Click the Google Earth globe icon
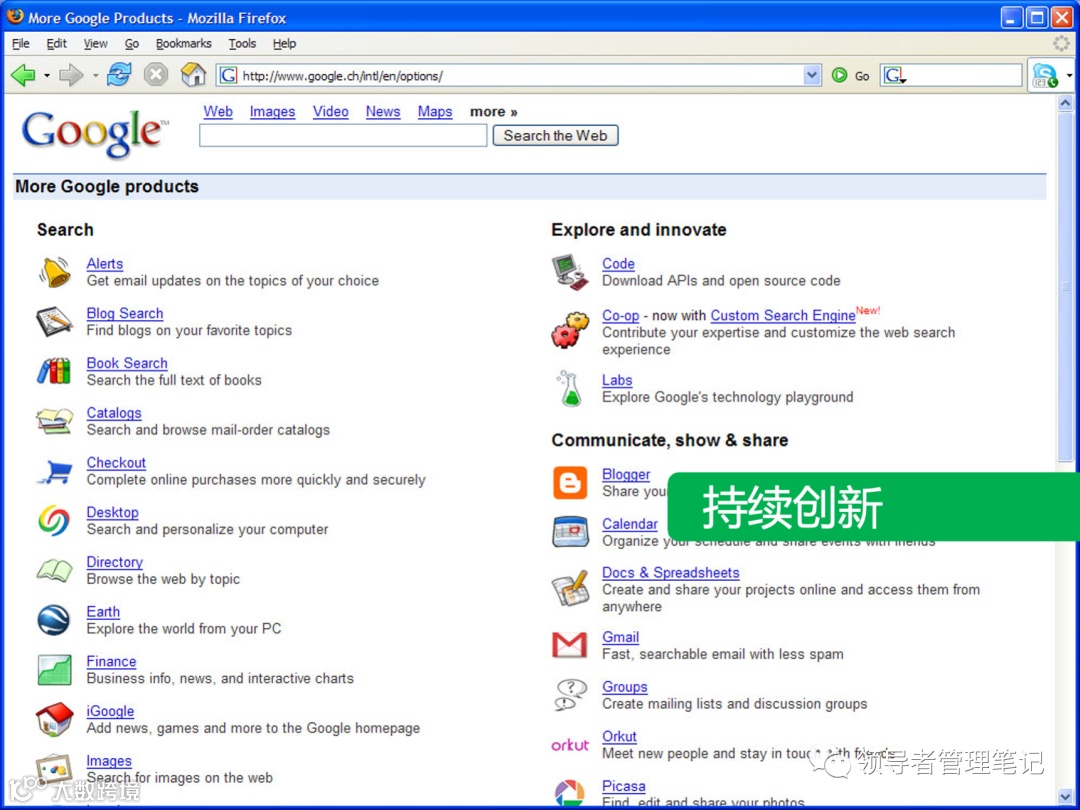Image resolution: width=1080 pixels, height=810 pixels. tap(54, 620)
